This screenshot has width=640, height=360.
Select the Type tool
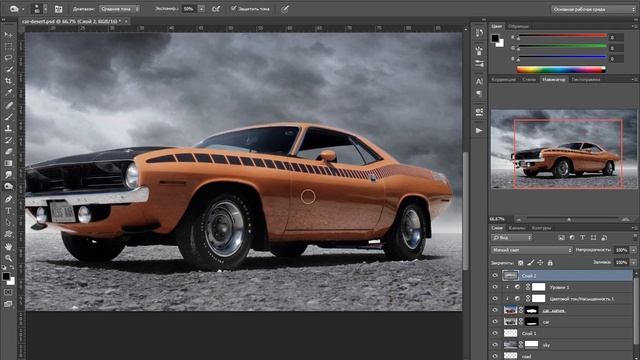[x=8, y=211]
